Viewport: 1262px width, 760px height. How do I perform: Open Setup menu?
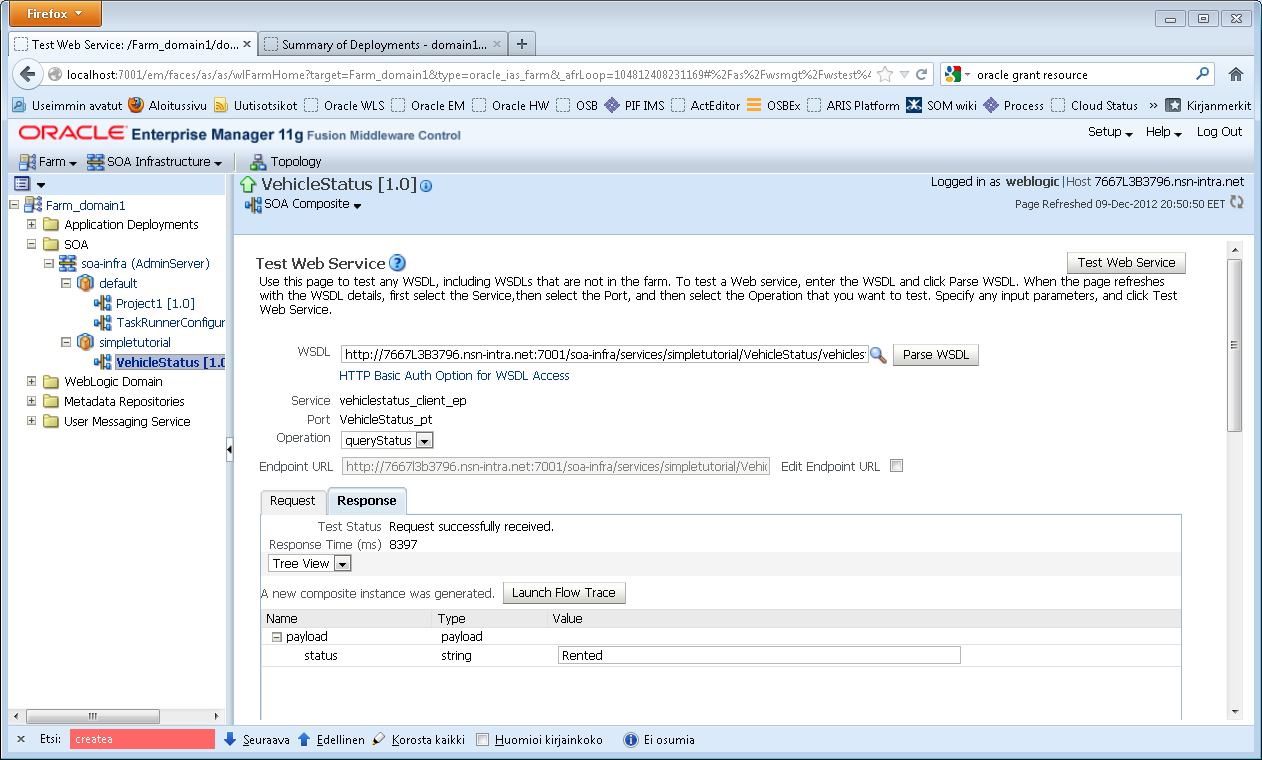pyautogui.click(x=1110, y=132)
